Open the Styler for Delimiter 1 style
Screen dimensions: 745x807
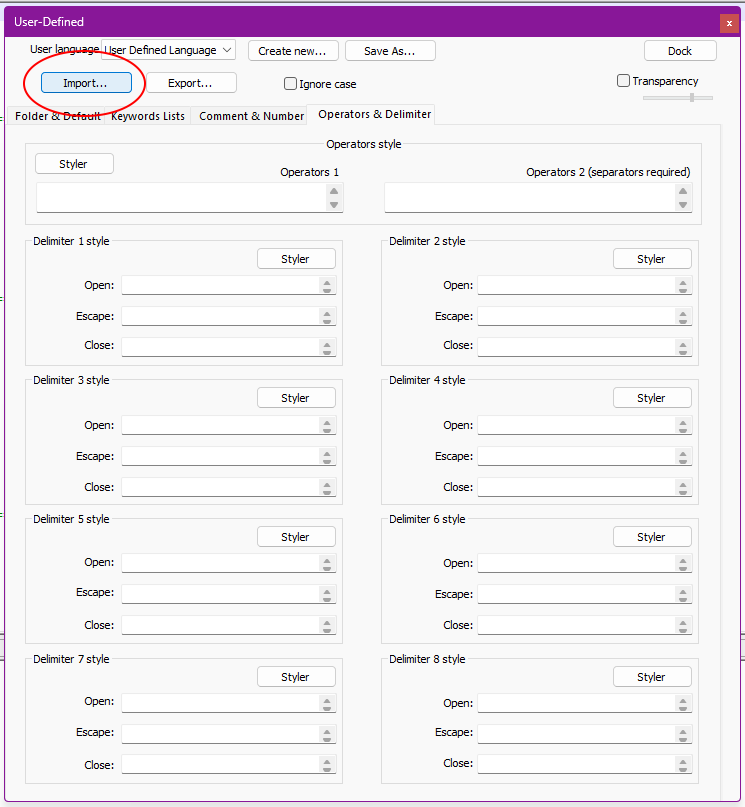click(x=296, y=258)
